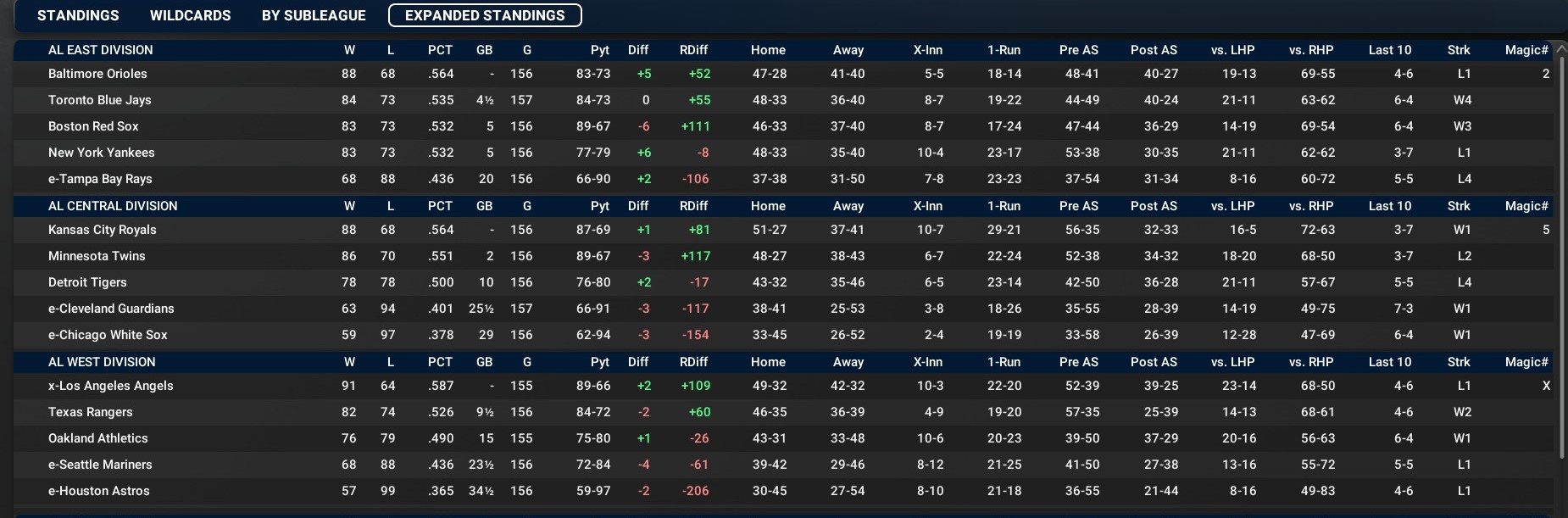The image size is (1568, 518).
Task: Sort AL East by RDiff column
Action: (693, 50)
